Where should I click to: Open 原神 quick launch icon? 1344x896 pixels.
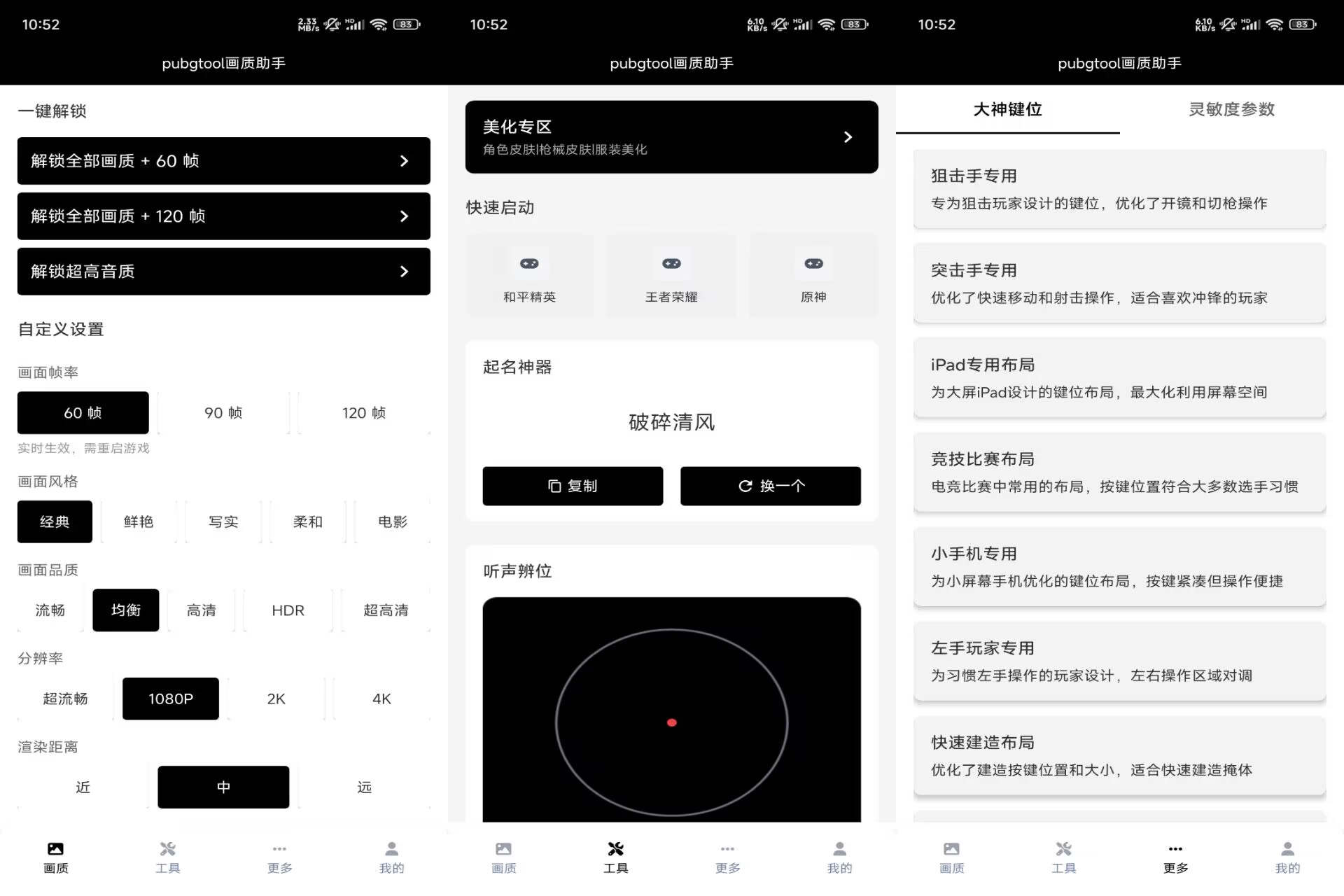(x=813, y=275)
